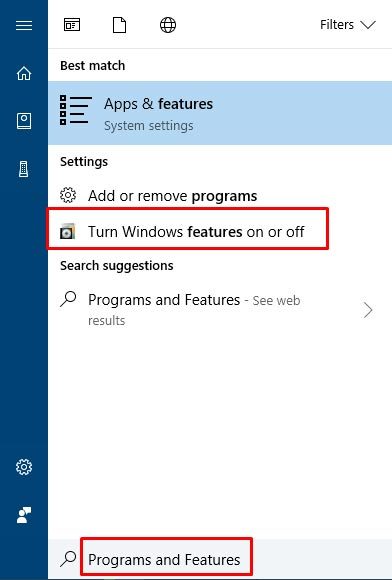Viewport: 392px width, 580px height.
Task: Focus the Programs and Features search field
Action: click(x=166, y=559)
